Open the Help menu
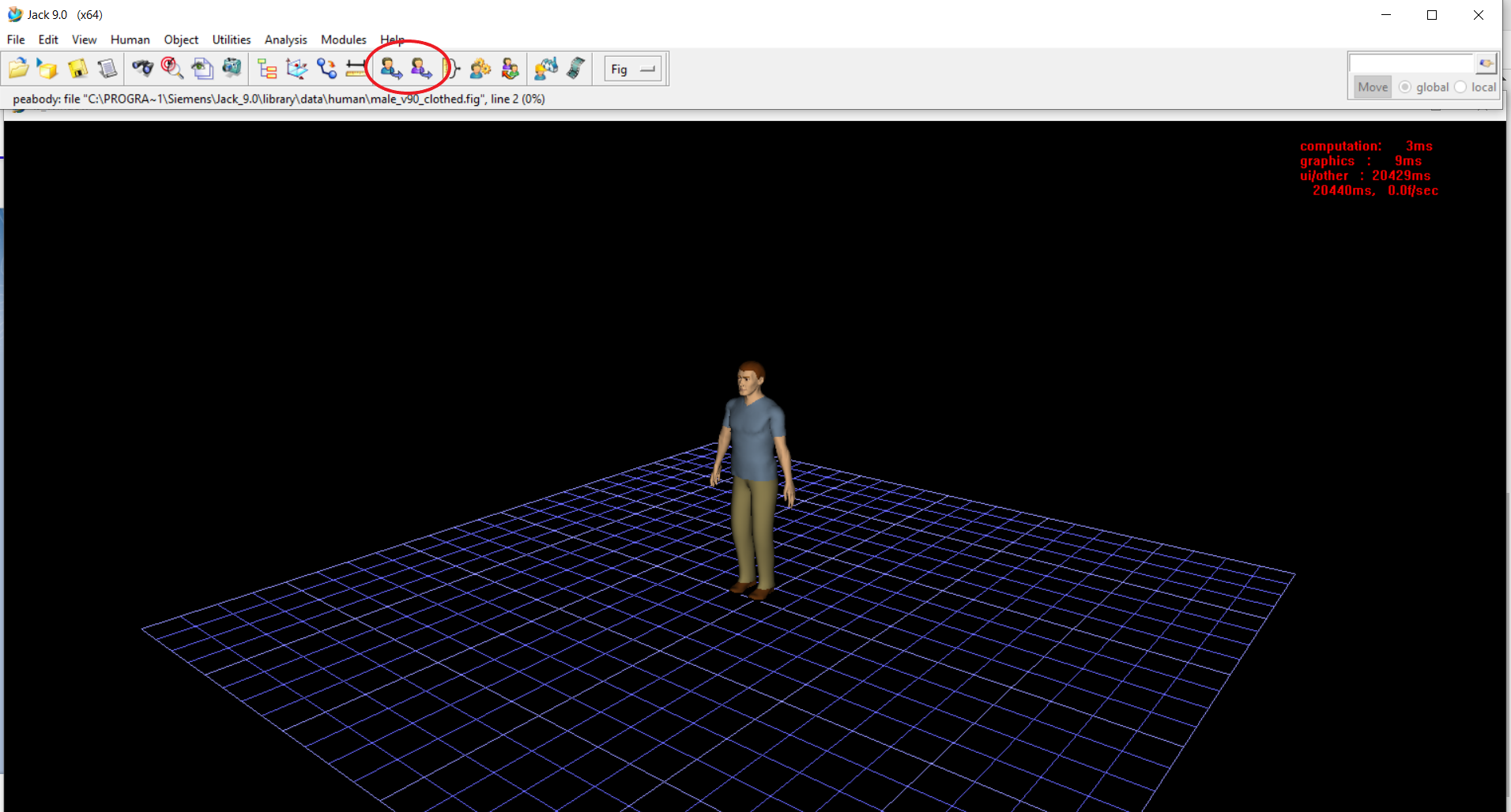This screenshot has width=1511, height=812. [x=392, y=39]
